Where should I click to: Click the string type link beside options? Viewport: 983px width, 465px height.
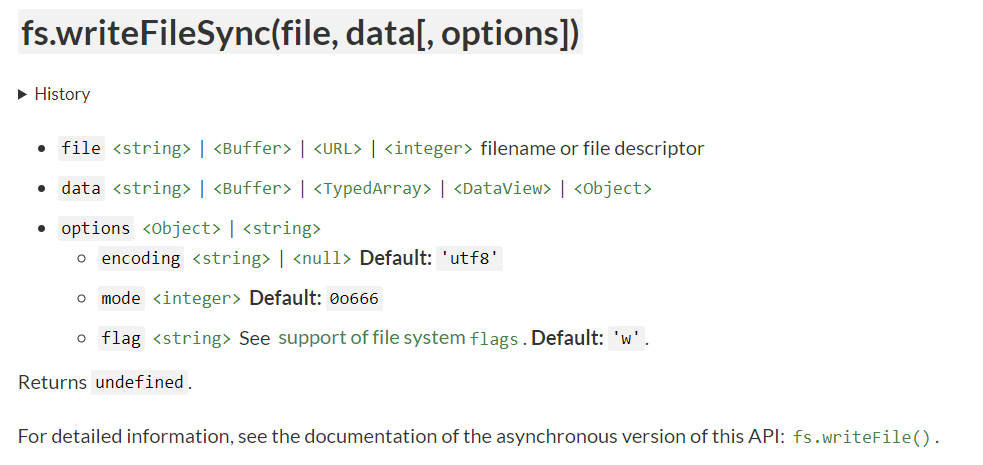pos(282,228)
